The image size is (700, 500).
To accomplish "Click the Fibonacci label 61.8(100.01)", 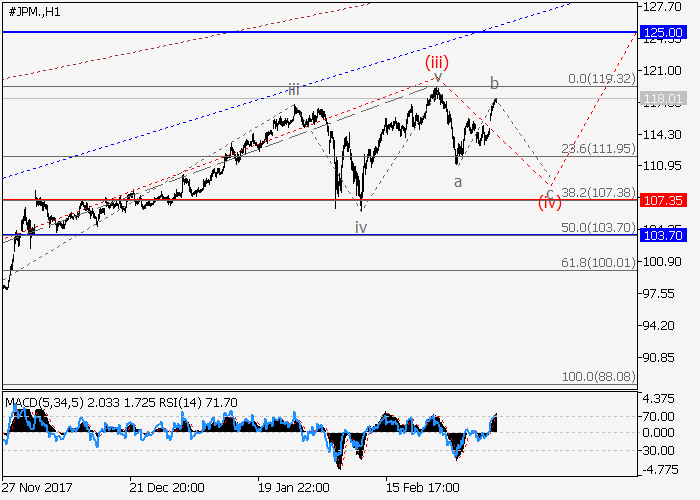I will [x=599, y=262].
